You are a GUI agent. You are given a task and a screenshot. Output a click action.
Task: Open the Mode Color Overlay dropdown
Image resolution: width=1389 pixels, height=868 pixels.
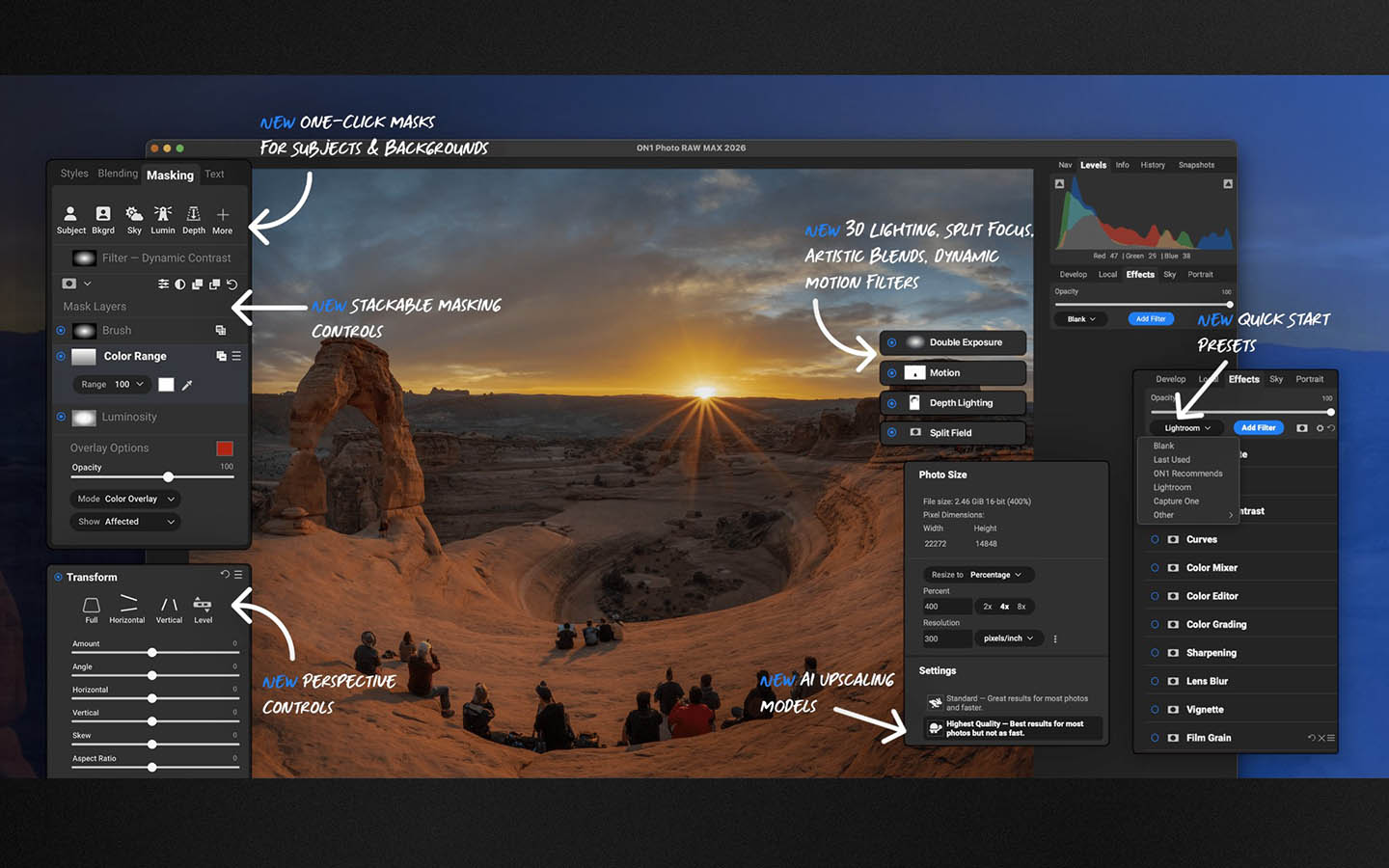click(x=125, y=499)
